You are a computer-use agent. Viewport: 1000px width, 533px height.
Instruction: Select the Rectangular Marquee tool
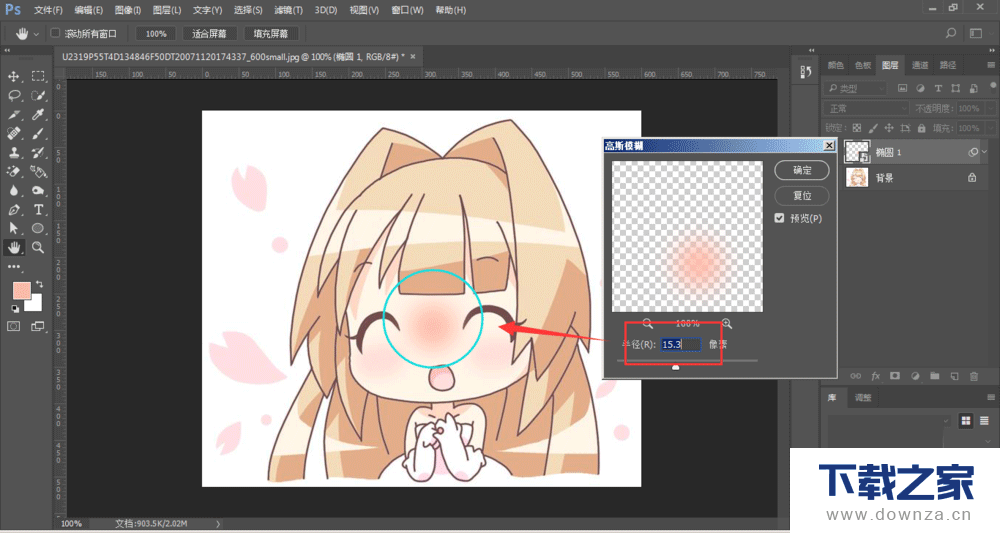(38, 77)
